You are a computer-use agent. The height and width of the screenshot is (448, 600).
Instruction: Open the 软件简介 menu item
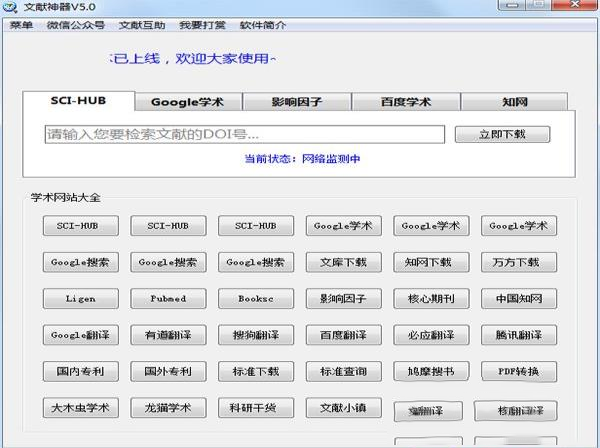[x=263, y=25]
